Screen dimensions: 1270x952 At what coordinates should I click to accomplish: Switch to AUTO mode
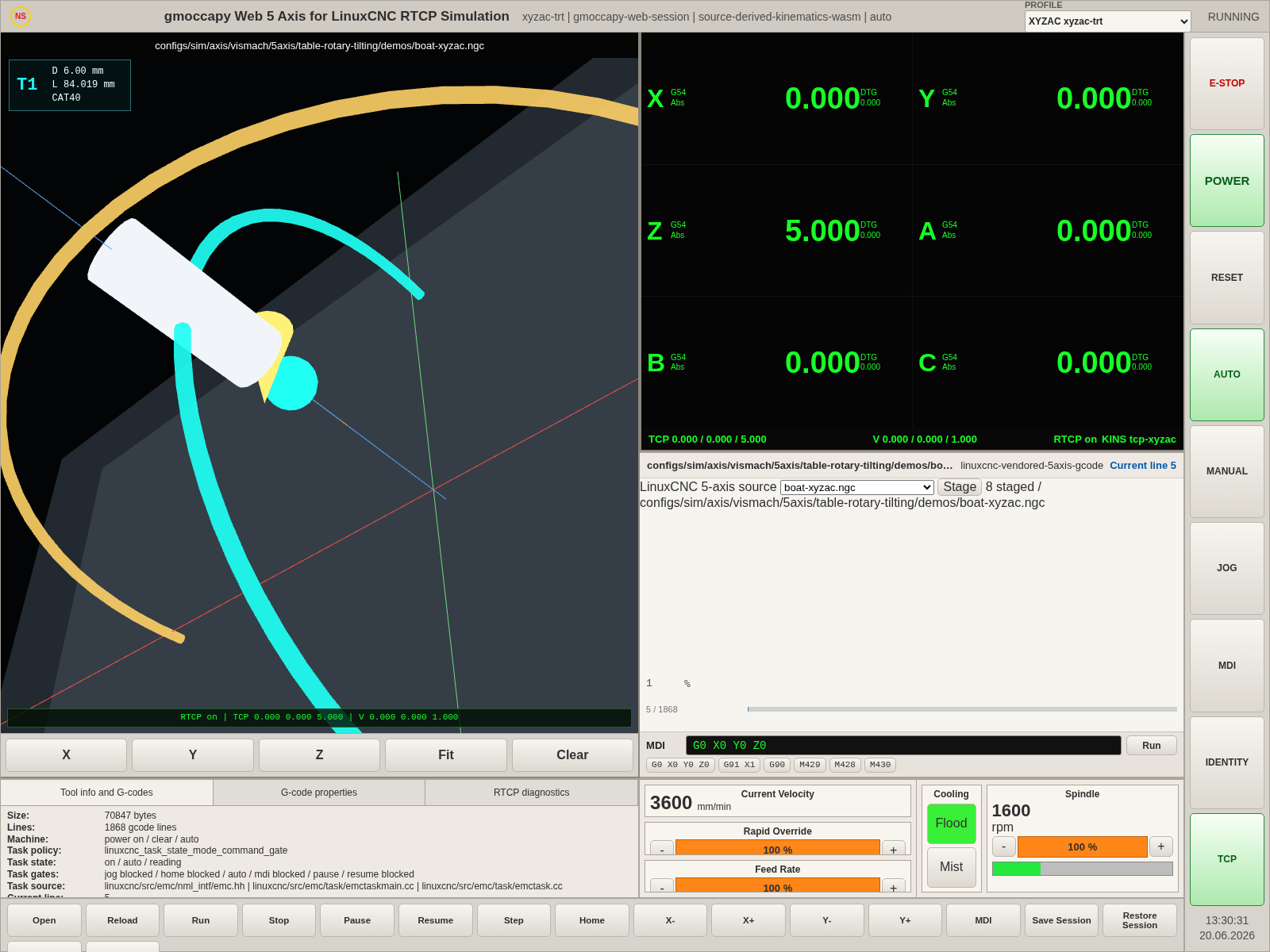coord(1226,374)
